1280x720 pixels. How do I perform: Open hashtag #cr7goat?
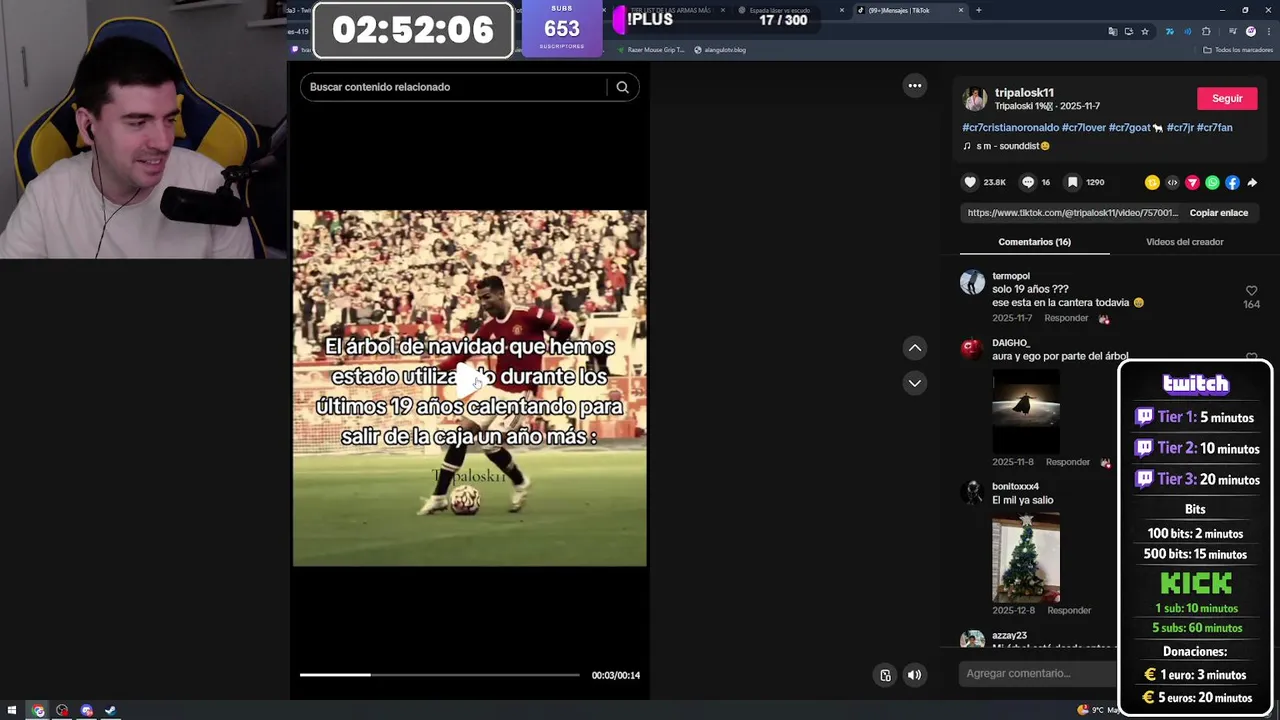coord(1129,128)
